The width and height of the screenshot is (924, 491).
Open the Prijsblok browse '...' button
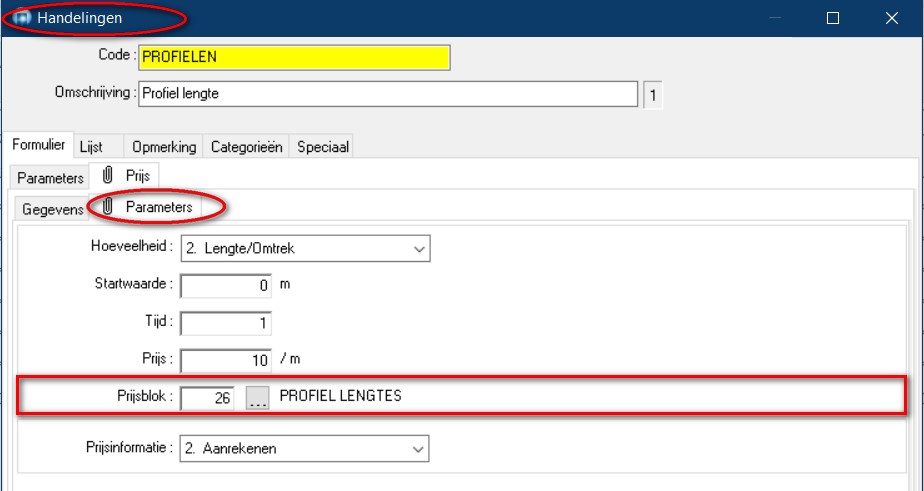point(258,398)
